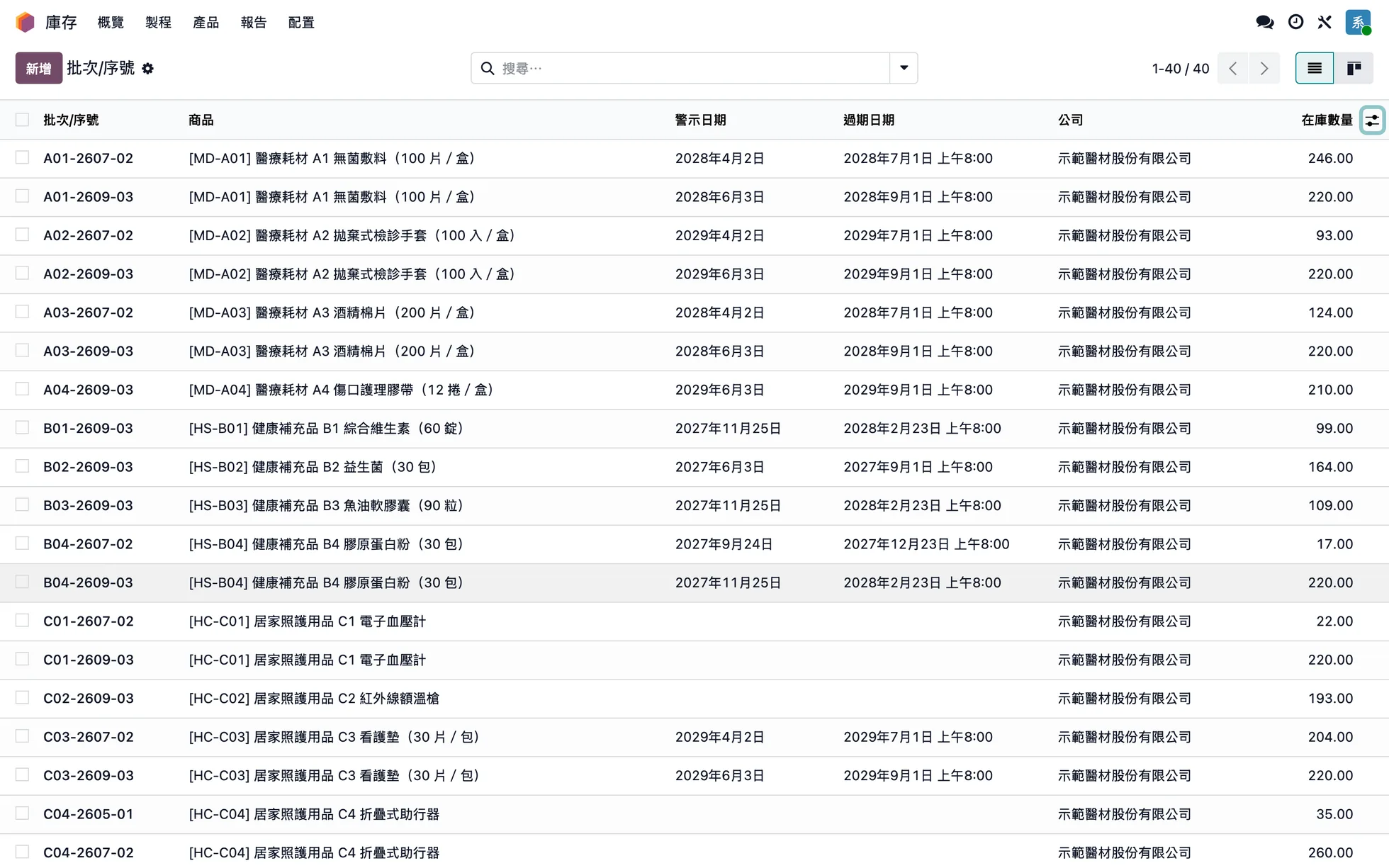Open the debug tools wrench icon

click(x=1325, y=22)
